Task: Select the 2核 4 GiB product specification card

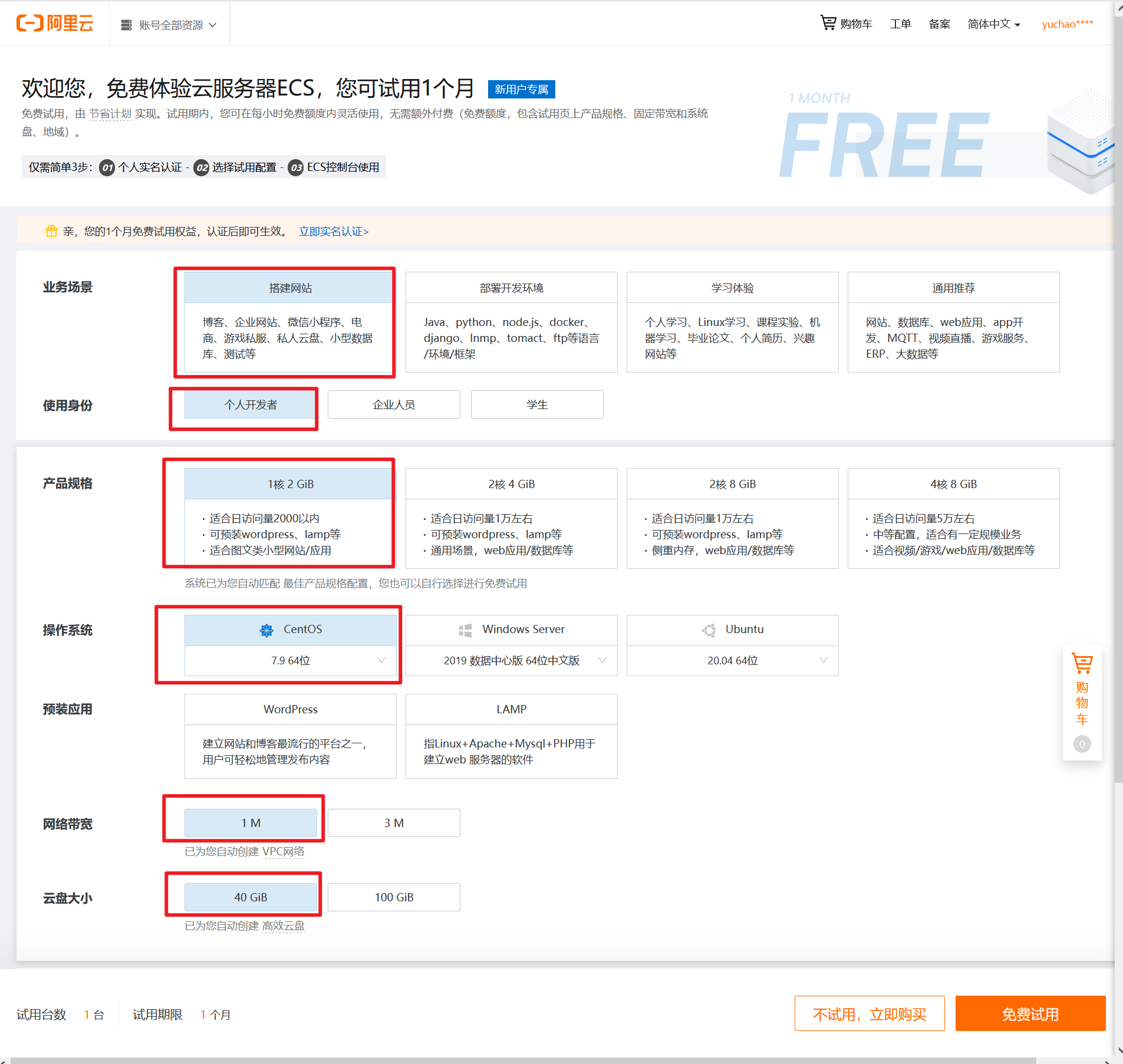Action: [x=511, y=518]
